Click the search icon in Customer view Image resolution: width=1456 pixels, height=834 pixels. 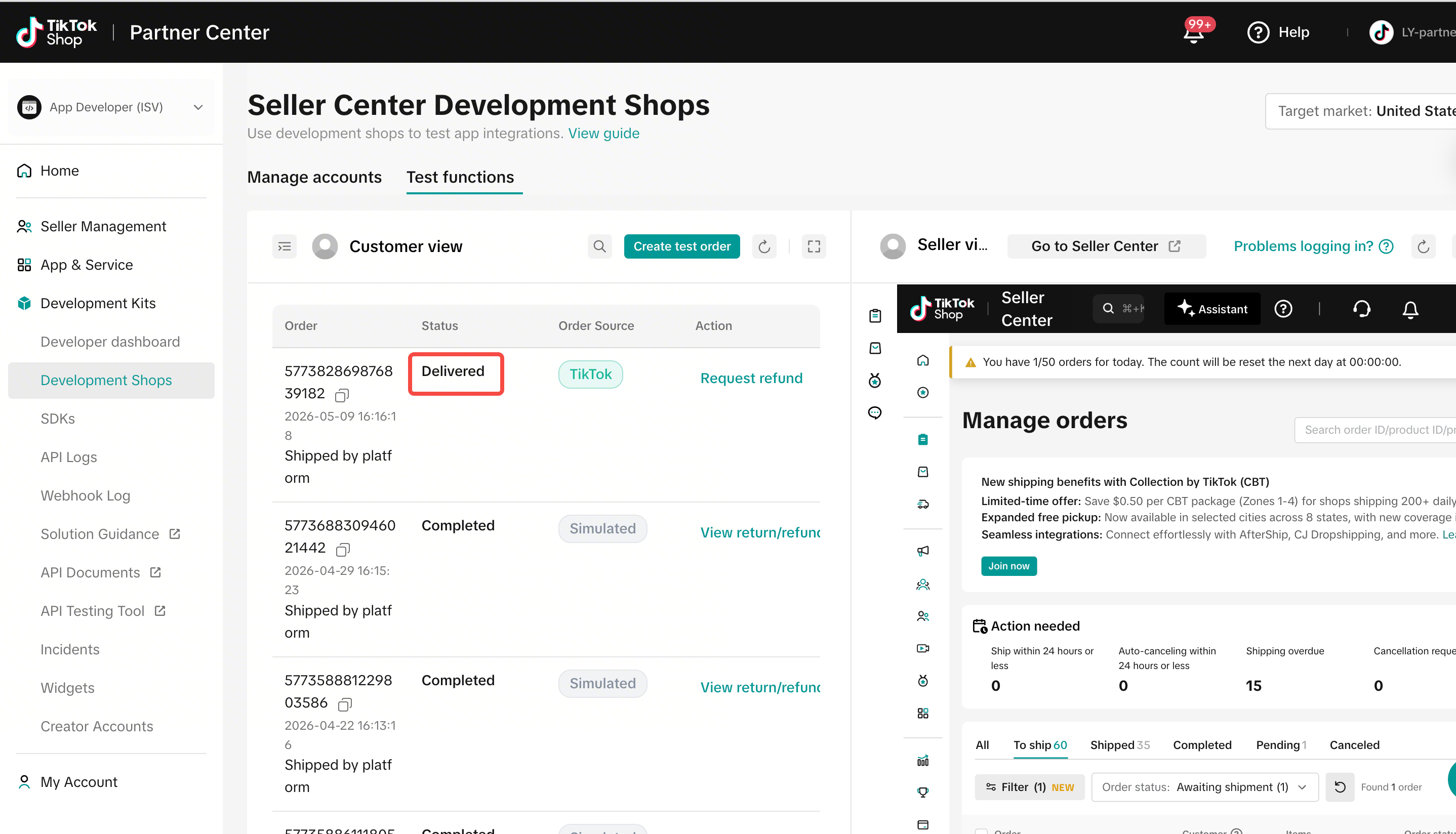click(599, 246)
